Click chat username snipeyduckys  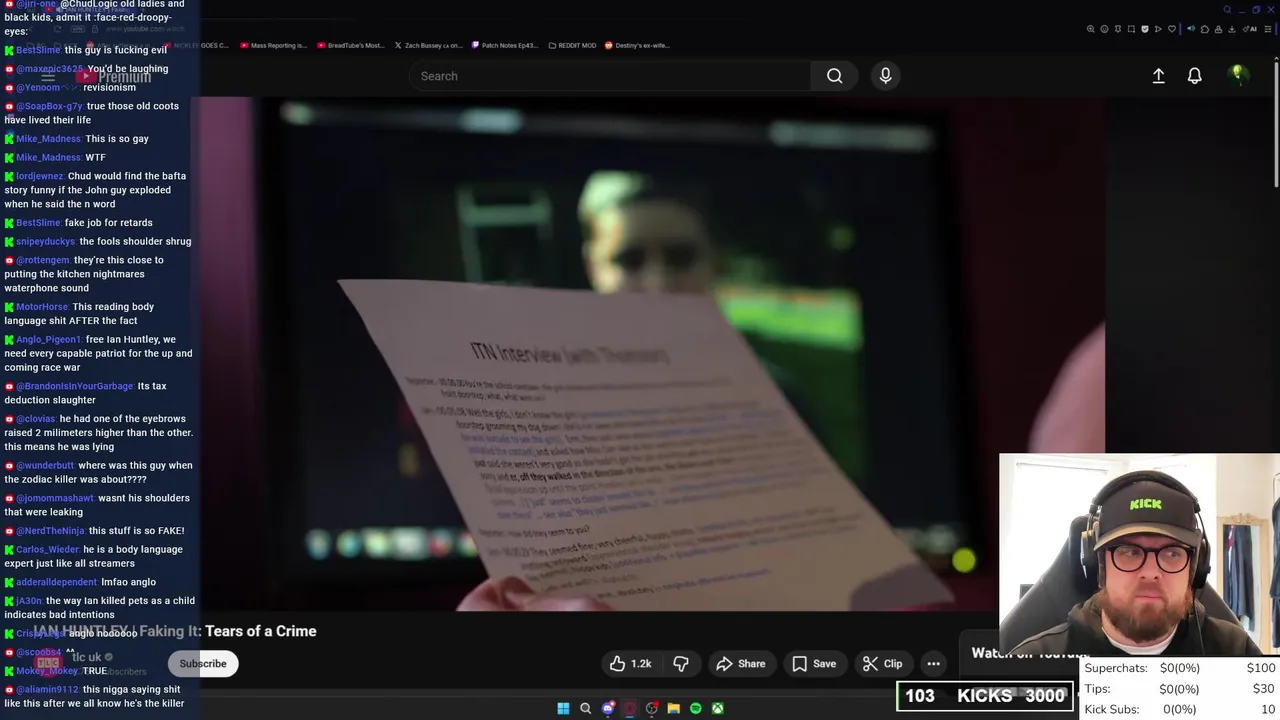pos(46,241)
